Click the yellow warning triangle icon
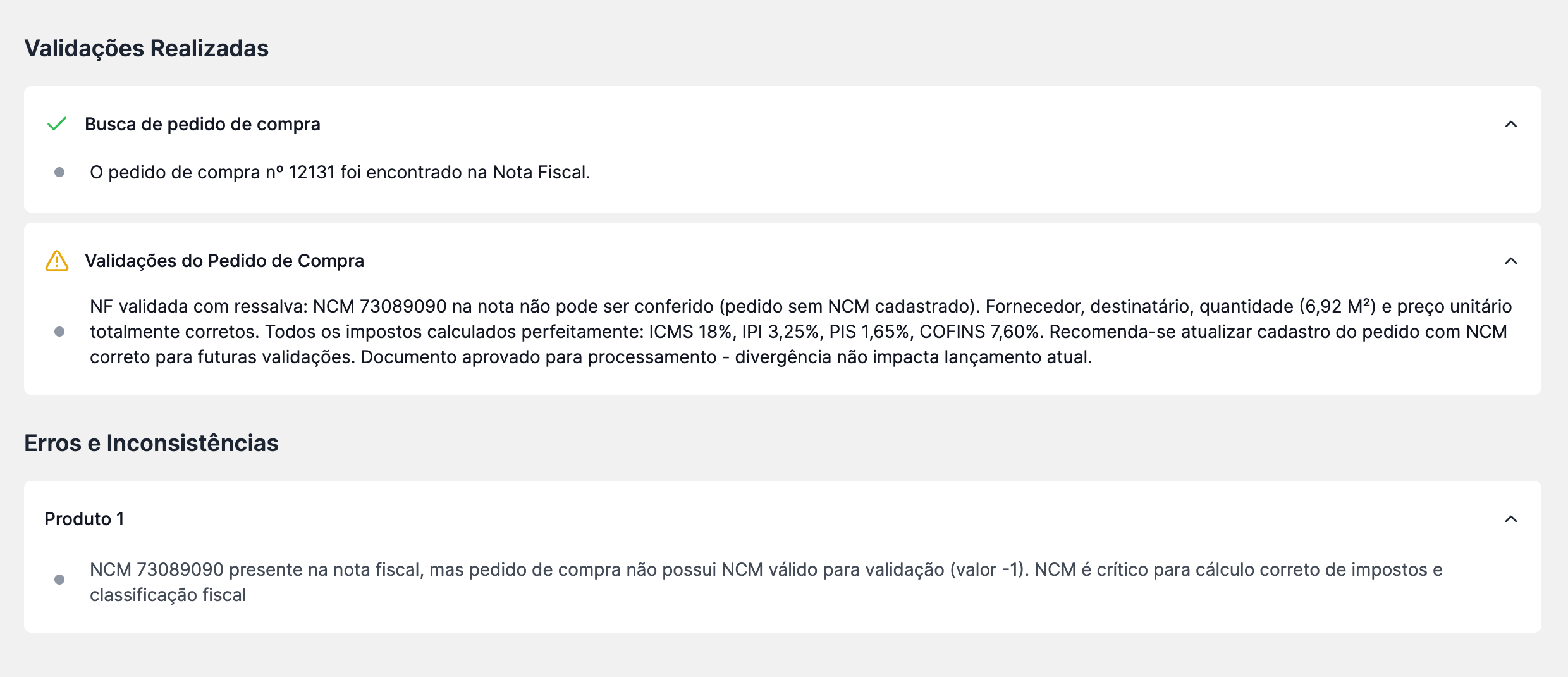Screen dimensions: 1568x677 [57, 261]
